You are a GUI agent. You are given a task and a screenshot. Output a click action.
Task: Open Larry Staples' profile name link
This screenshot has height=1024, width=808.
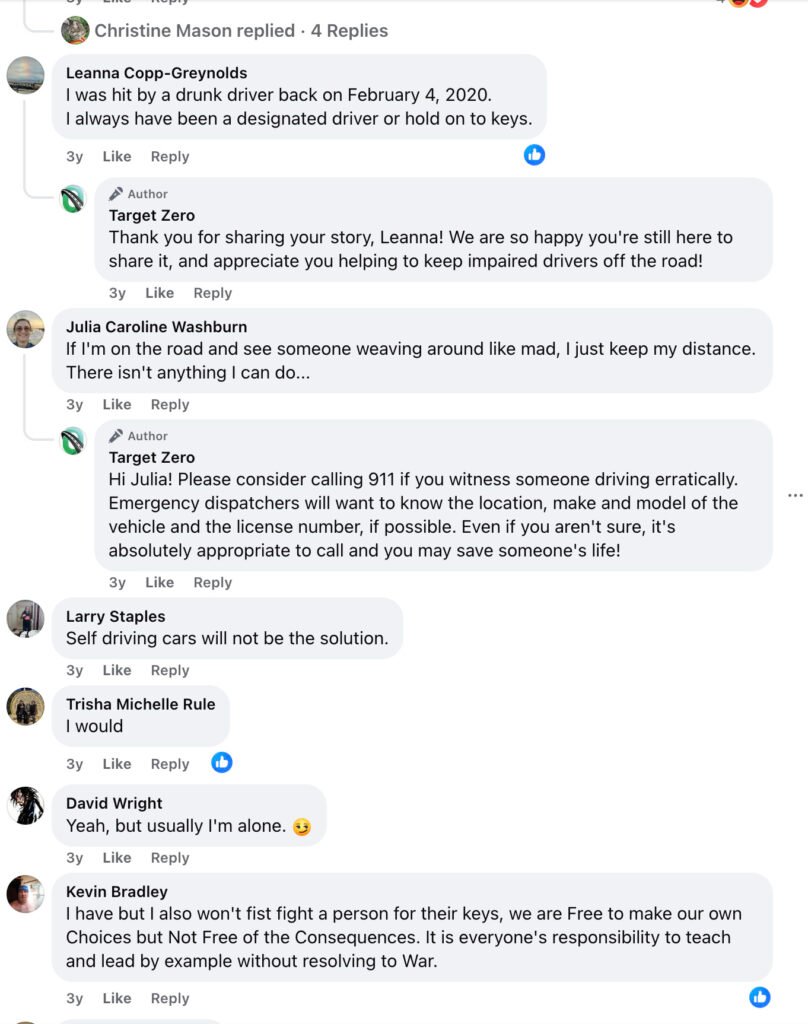pyautogui.click(x=115, y=616)
